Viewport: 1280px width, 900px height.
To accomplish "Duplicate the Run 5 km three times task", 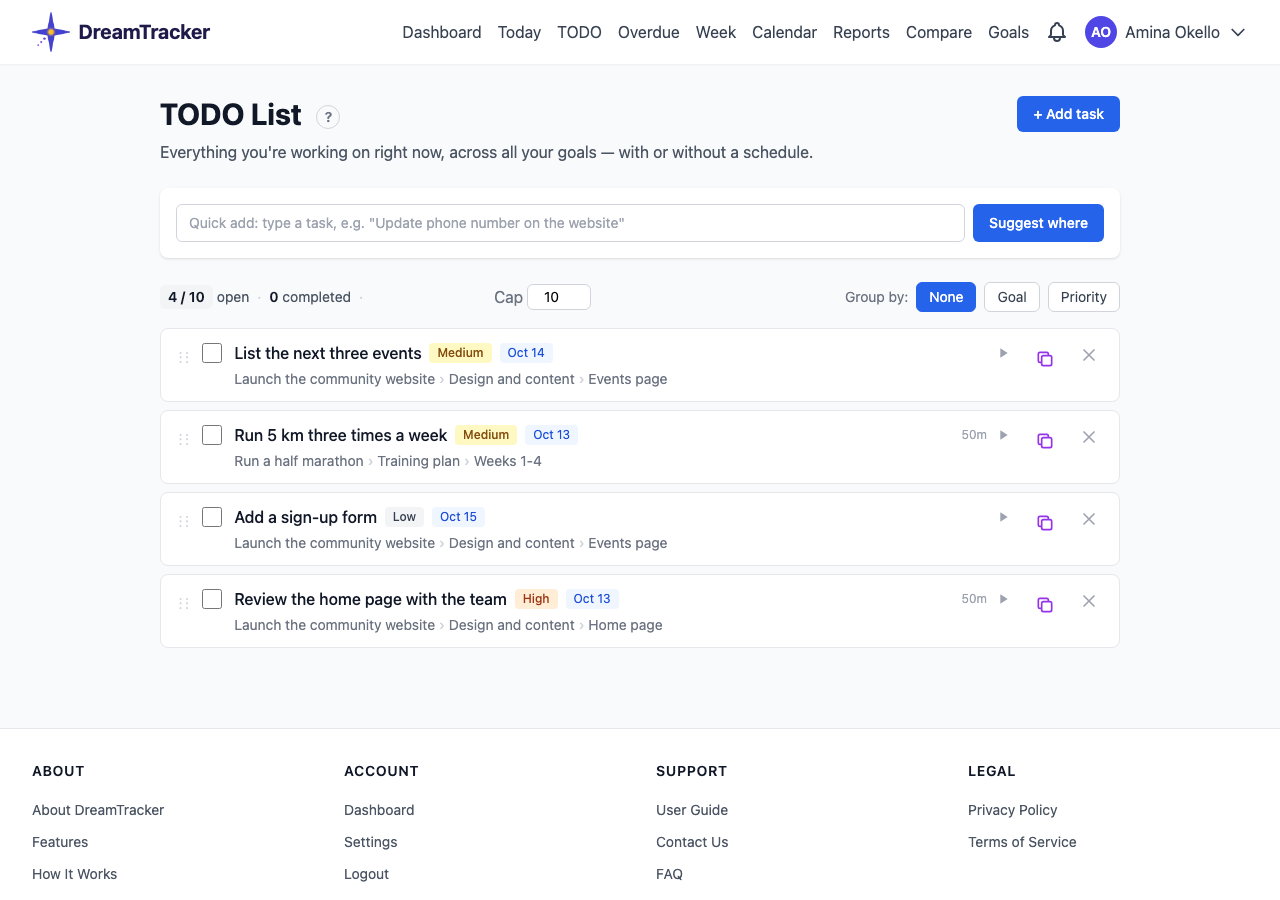I will 1045,440.
